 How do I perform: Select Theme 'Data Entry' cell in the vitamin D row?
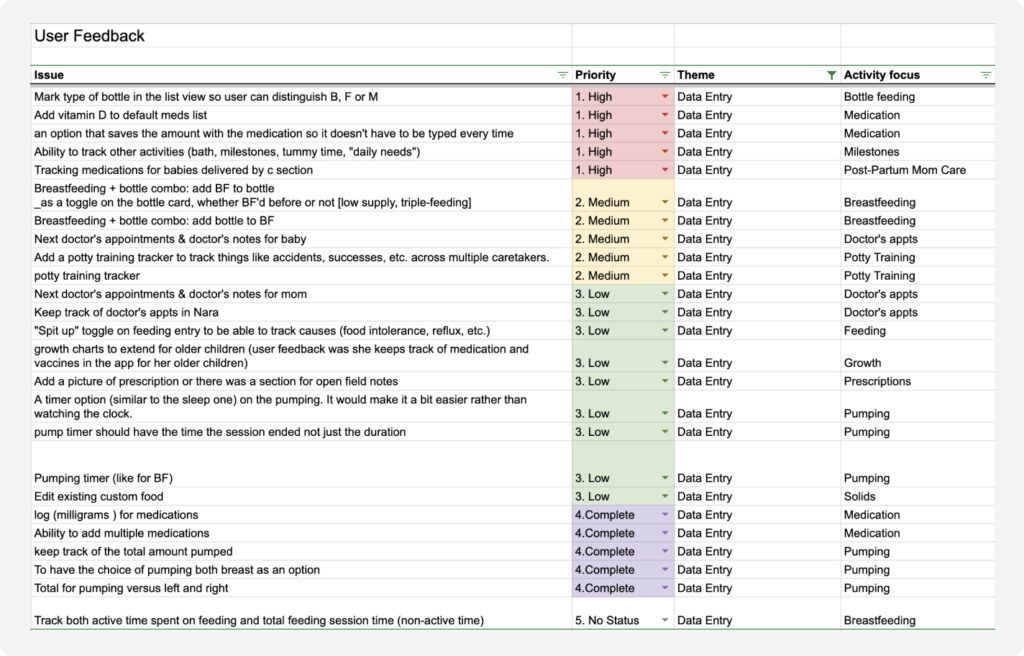[x=758, y=115]
